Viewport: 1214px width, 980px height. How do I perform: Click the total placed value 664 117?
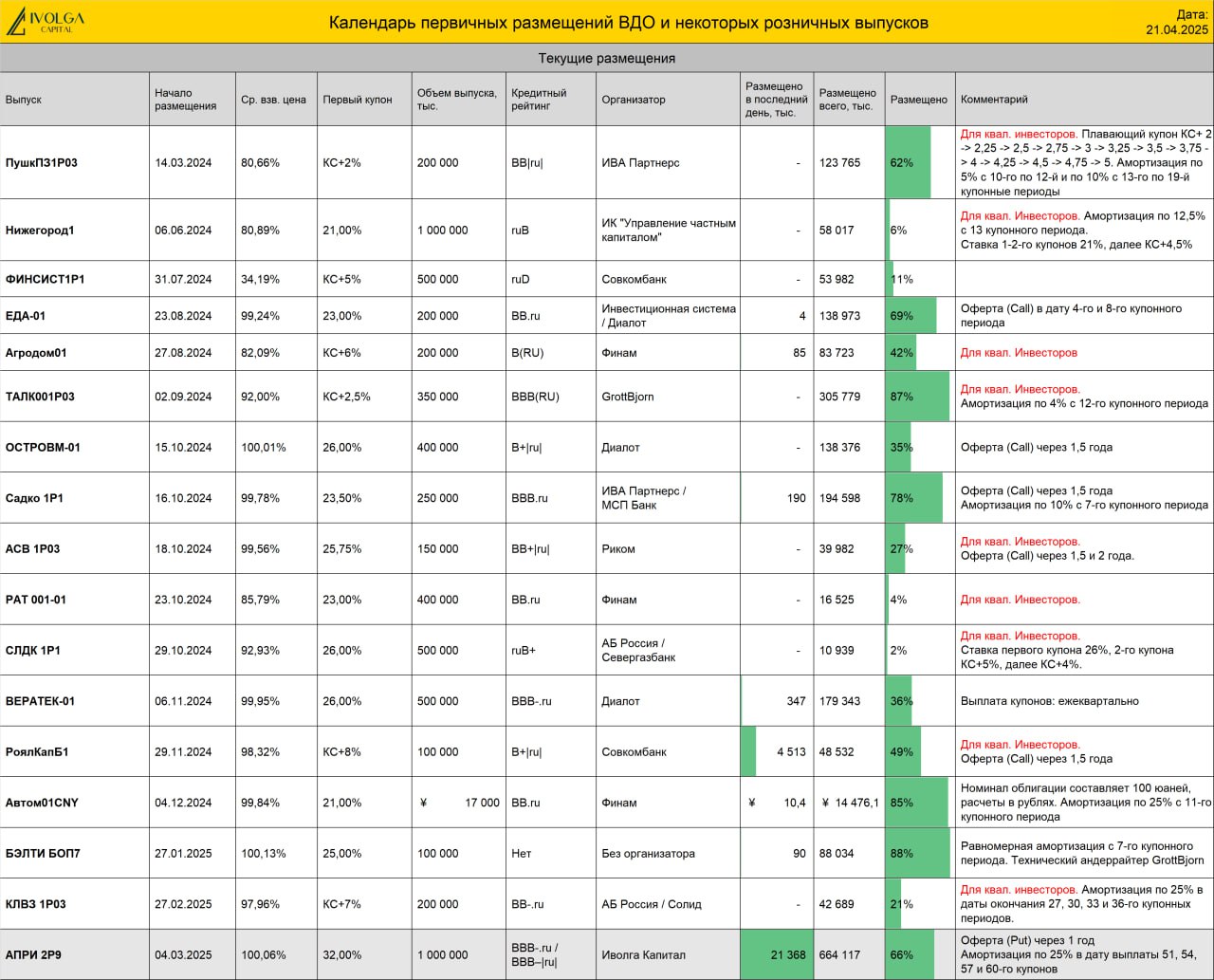tap(840, 955)
